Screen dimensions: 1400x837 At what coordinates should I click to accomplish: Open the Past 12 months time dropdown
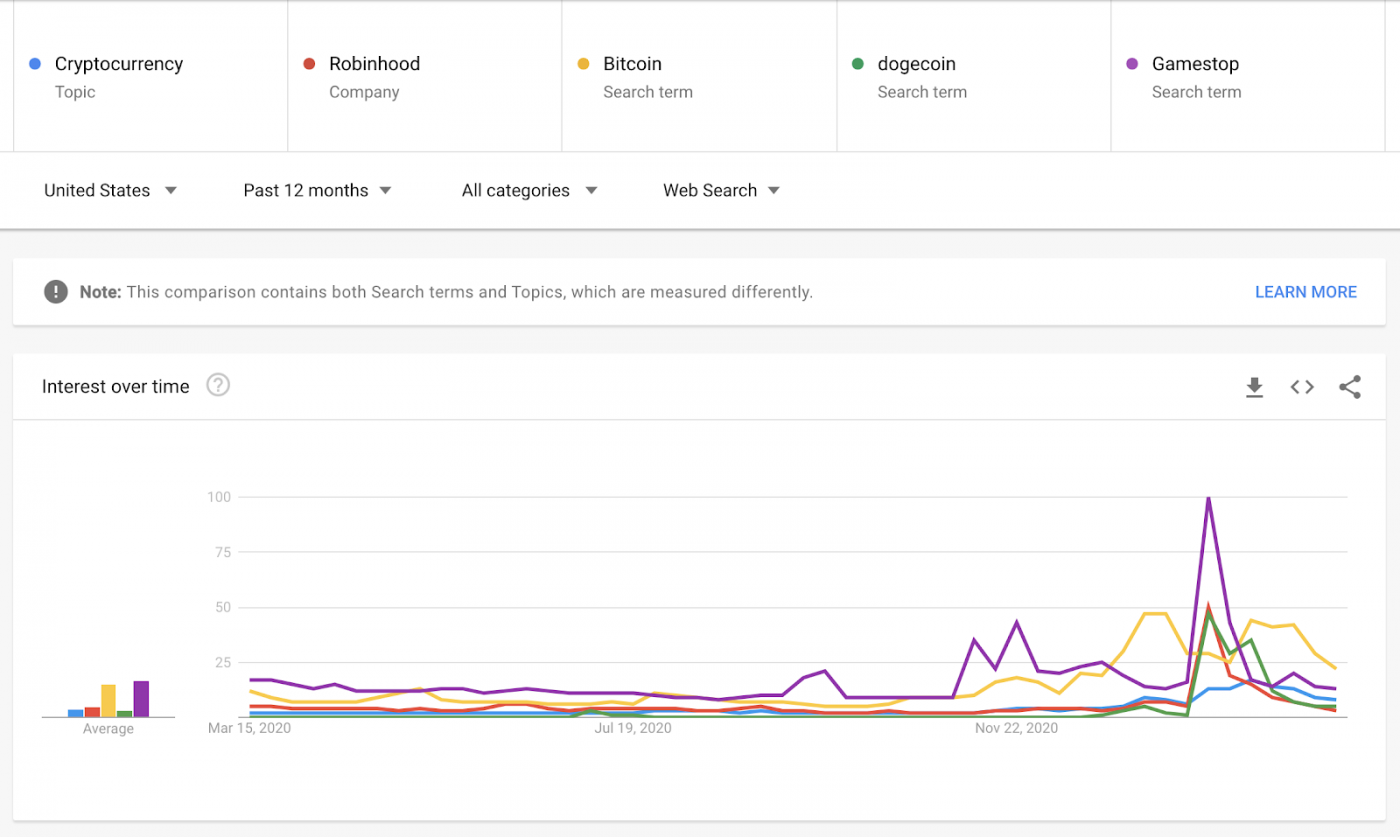pyautogui.click(x=316, y=190)
